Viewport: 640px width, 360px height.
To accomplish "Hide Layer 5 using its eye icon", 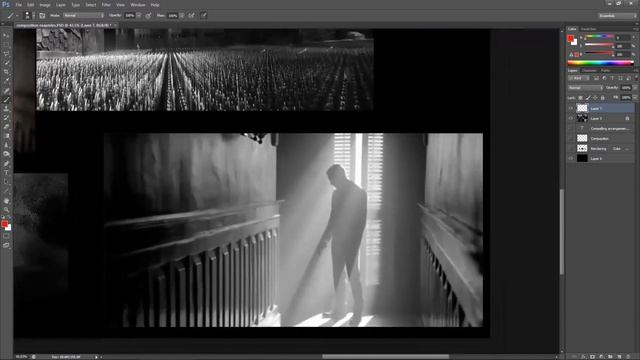I will (x=571, y=118).
